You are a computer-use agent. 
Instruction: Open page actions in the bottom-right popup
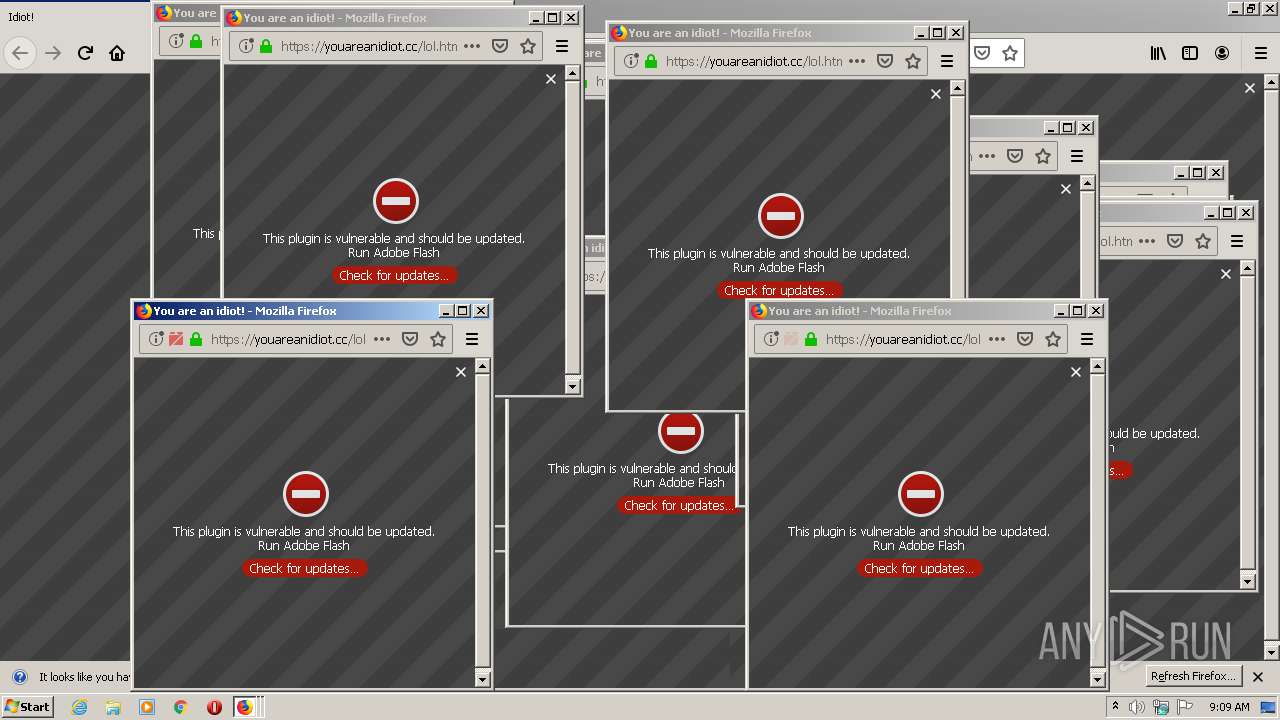click(997, 339)
